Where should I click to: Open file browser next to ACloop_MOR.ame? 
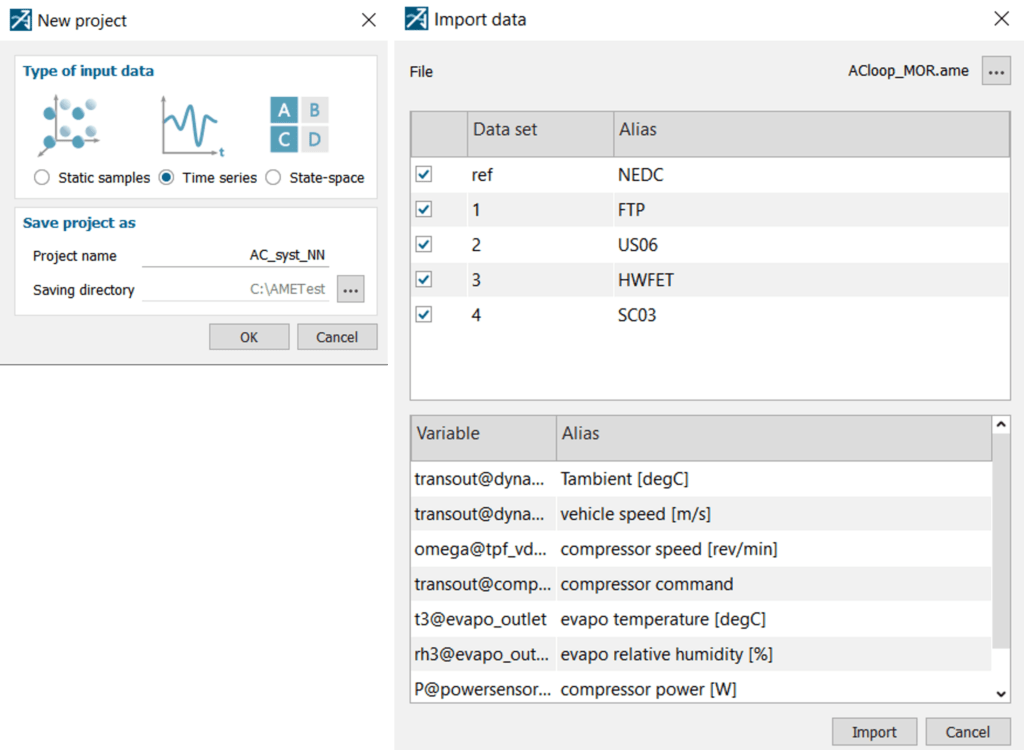[x=996, y=71]
